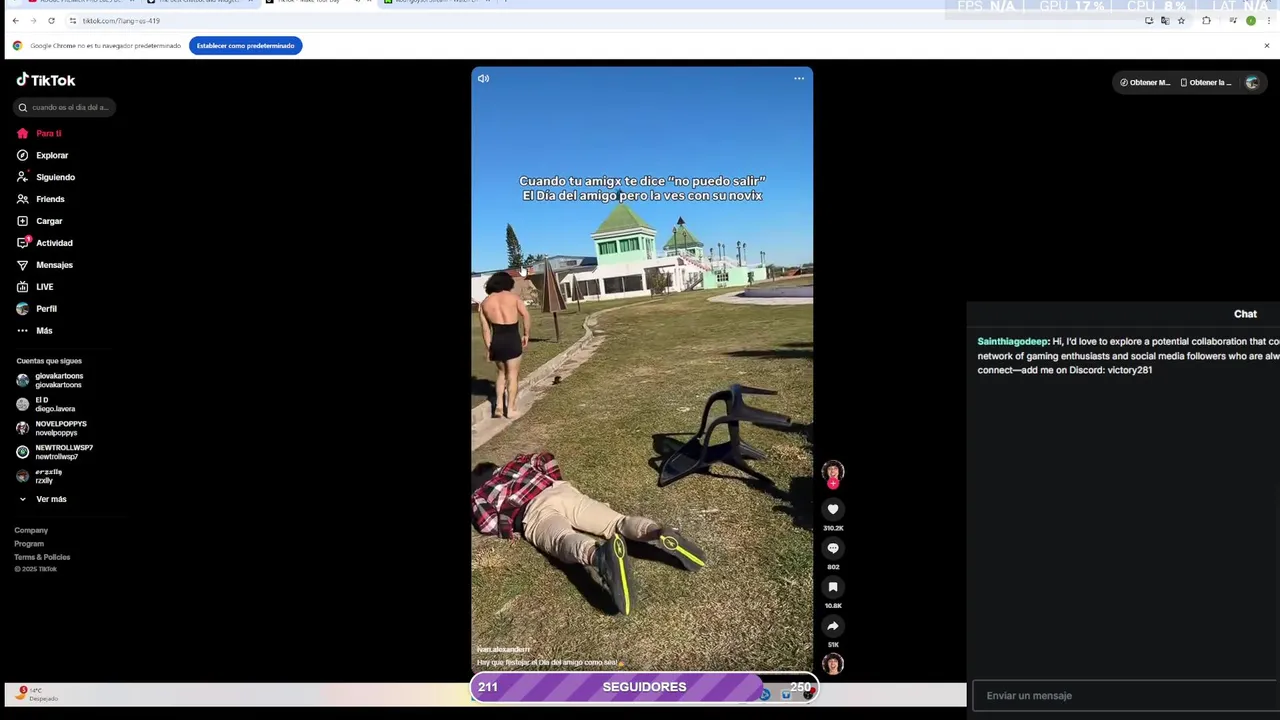1280x720 pixels.
Task: Click Establecer como predeterminado button
Action: (x=245, y=45)
